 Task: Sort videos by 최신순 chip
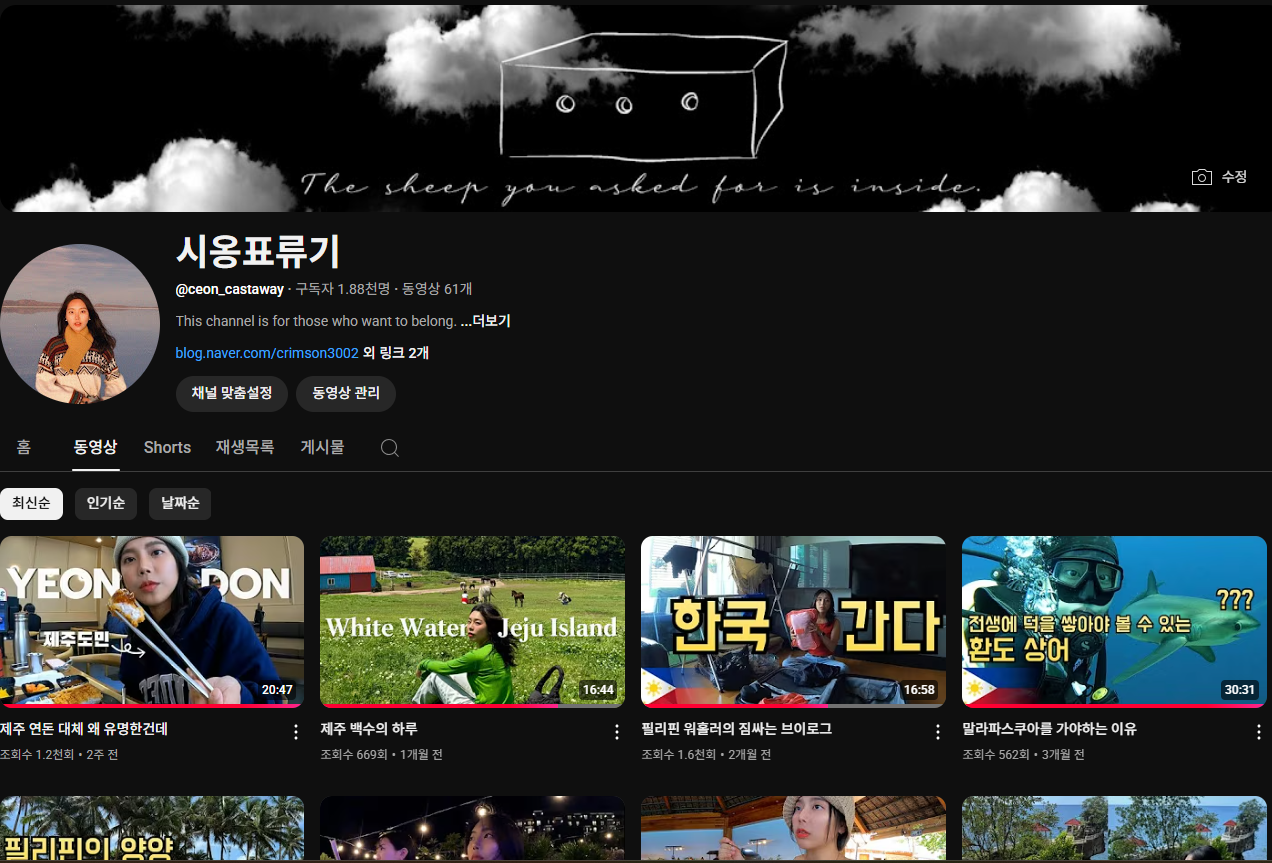pos(31,503)
